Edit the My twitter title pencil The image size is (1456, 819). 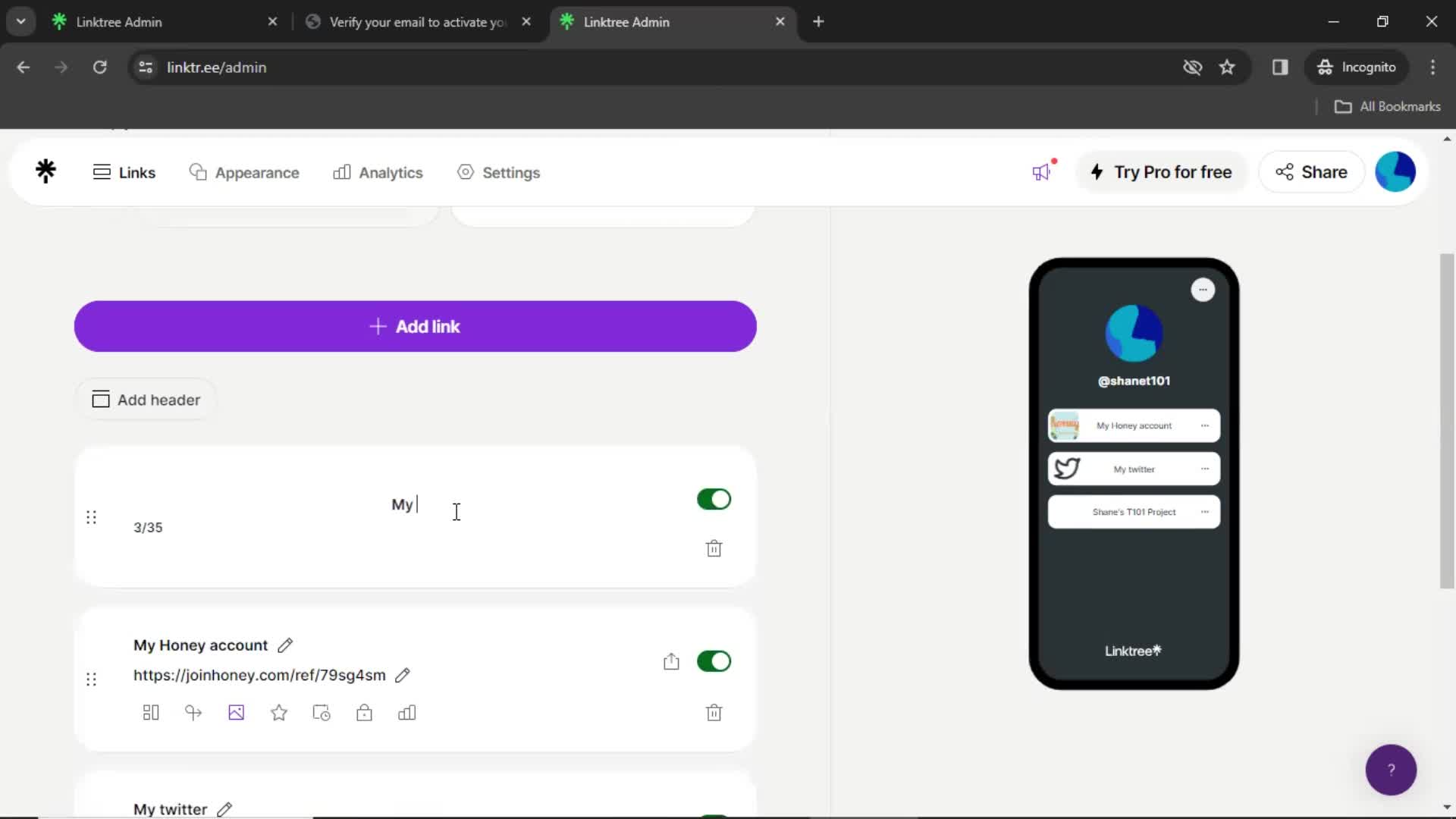pos(224,809)
